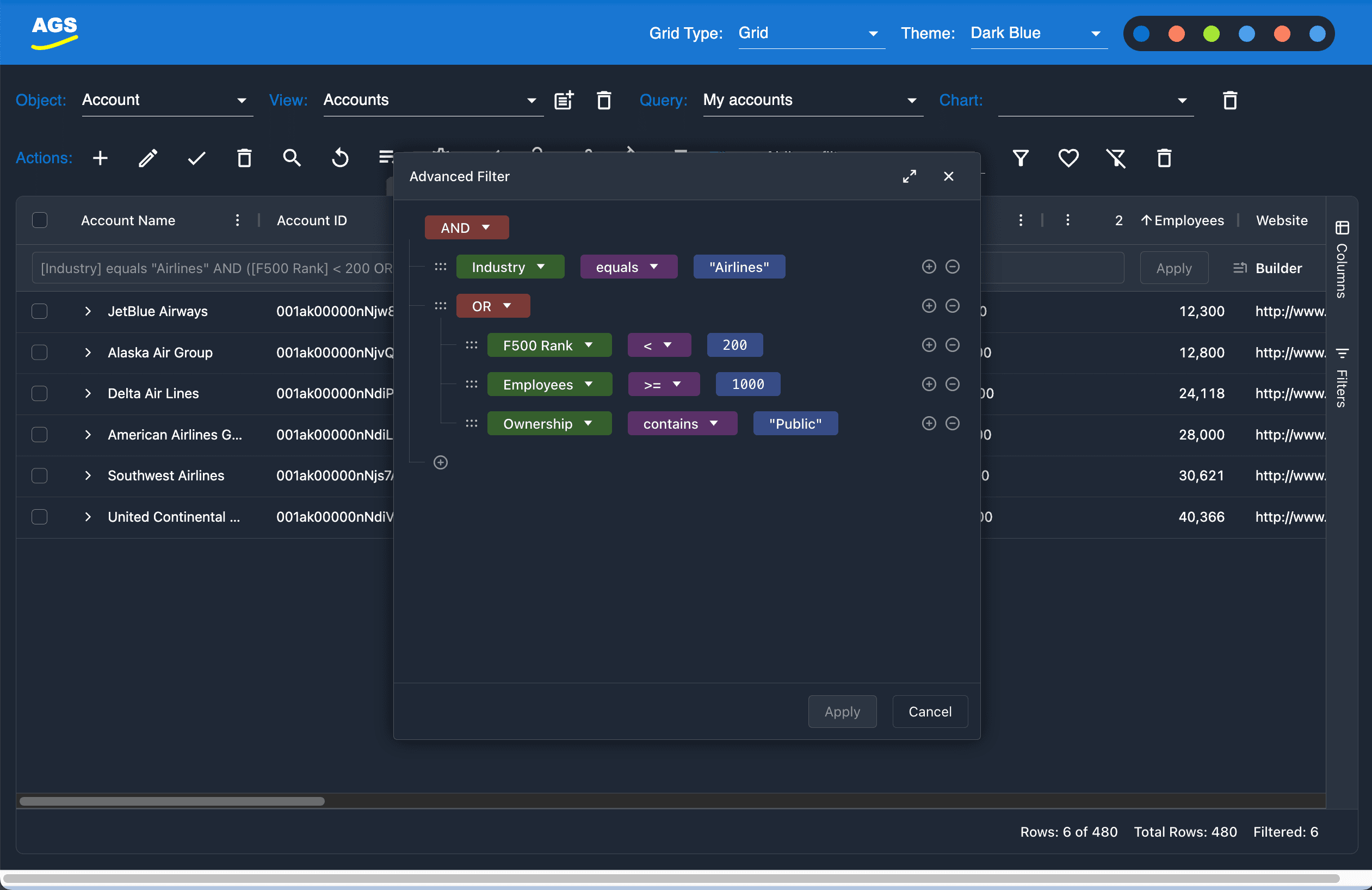1372x890 pixels.
Task: Click the bottom add-condition plus icon
Action: click(x=441, y=463)
